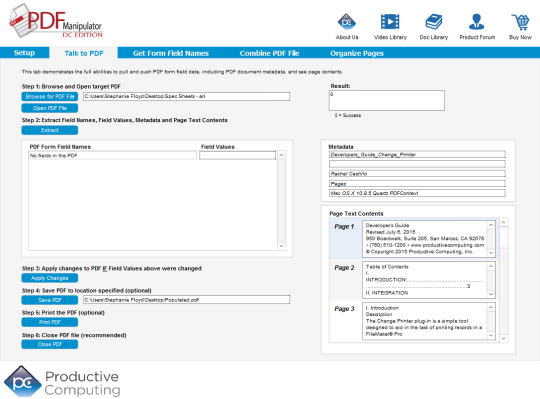Select the Talk to PDF tab
The image size is (540, 399).
(84, 53)
